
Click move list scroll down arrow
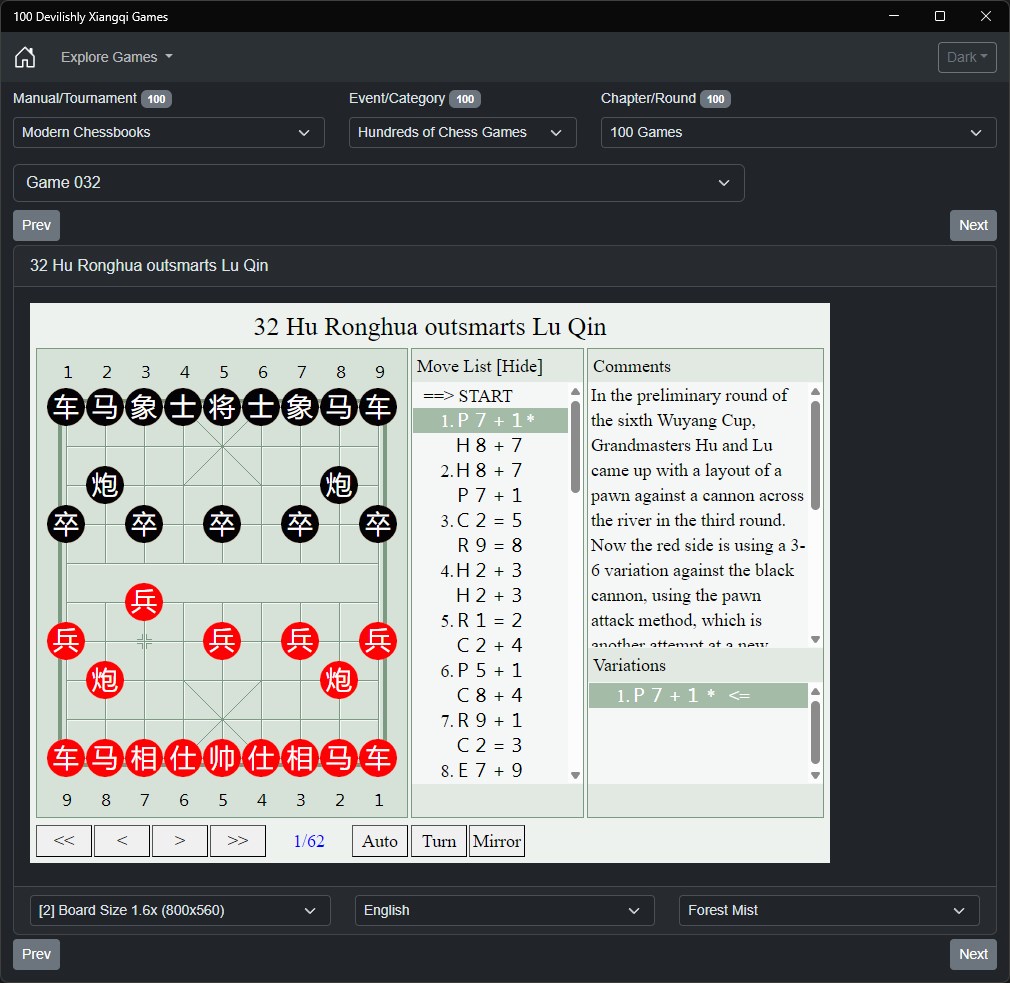575,776
